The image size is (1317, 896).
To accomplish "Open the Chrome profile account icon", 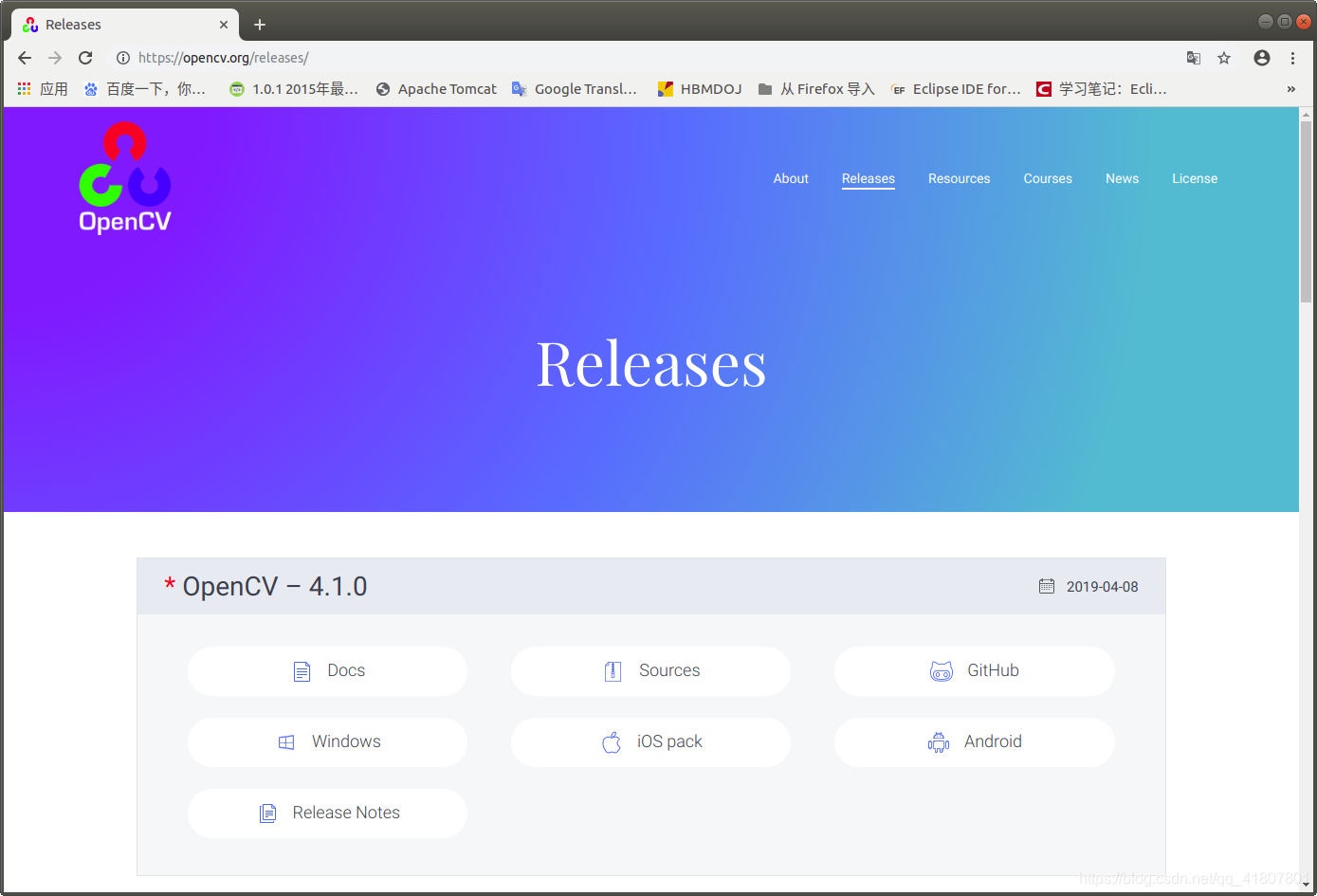I will (x=1262, y=58).
